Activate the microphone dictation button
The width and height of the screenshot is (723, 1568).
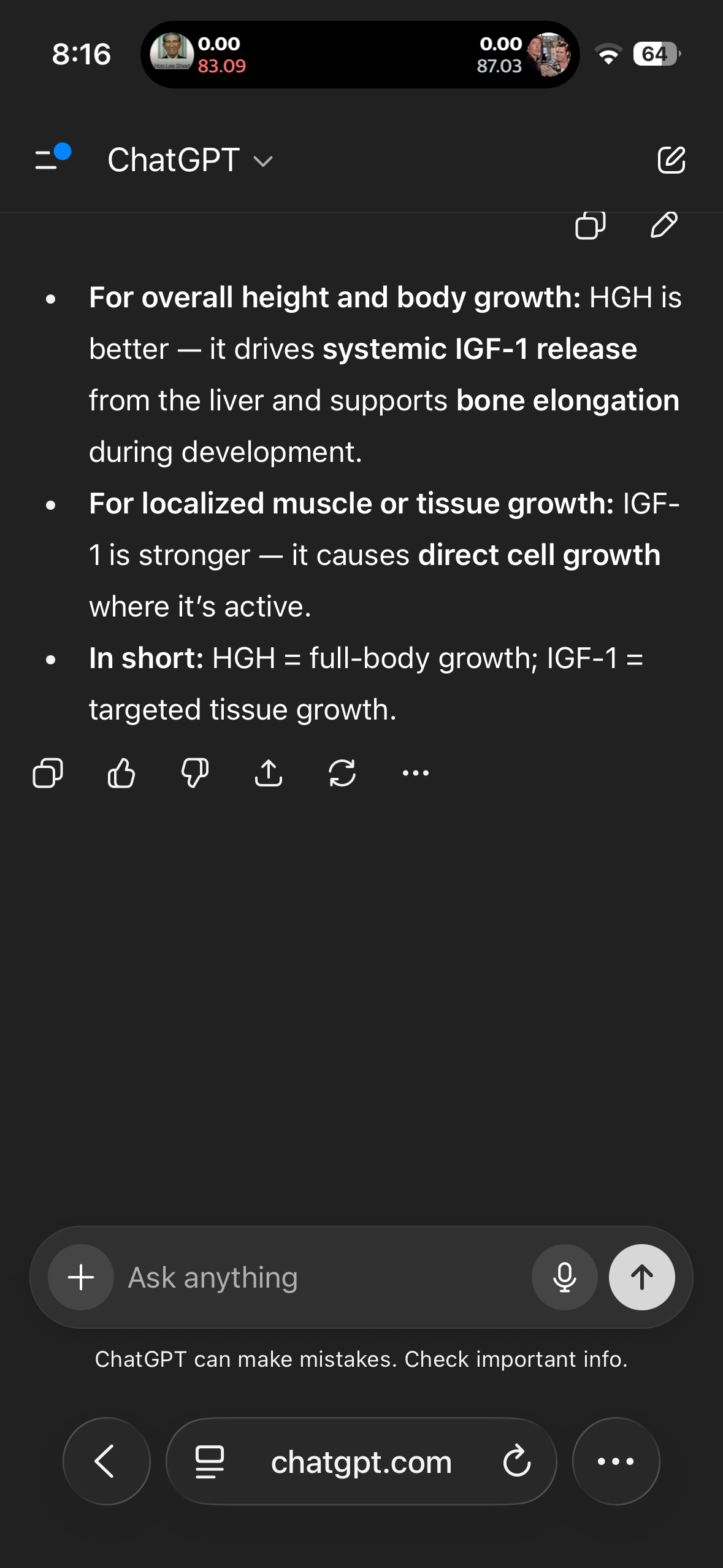pos(564,1278)
